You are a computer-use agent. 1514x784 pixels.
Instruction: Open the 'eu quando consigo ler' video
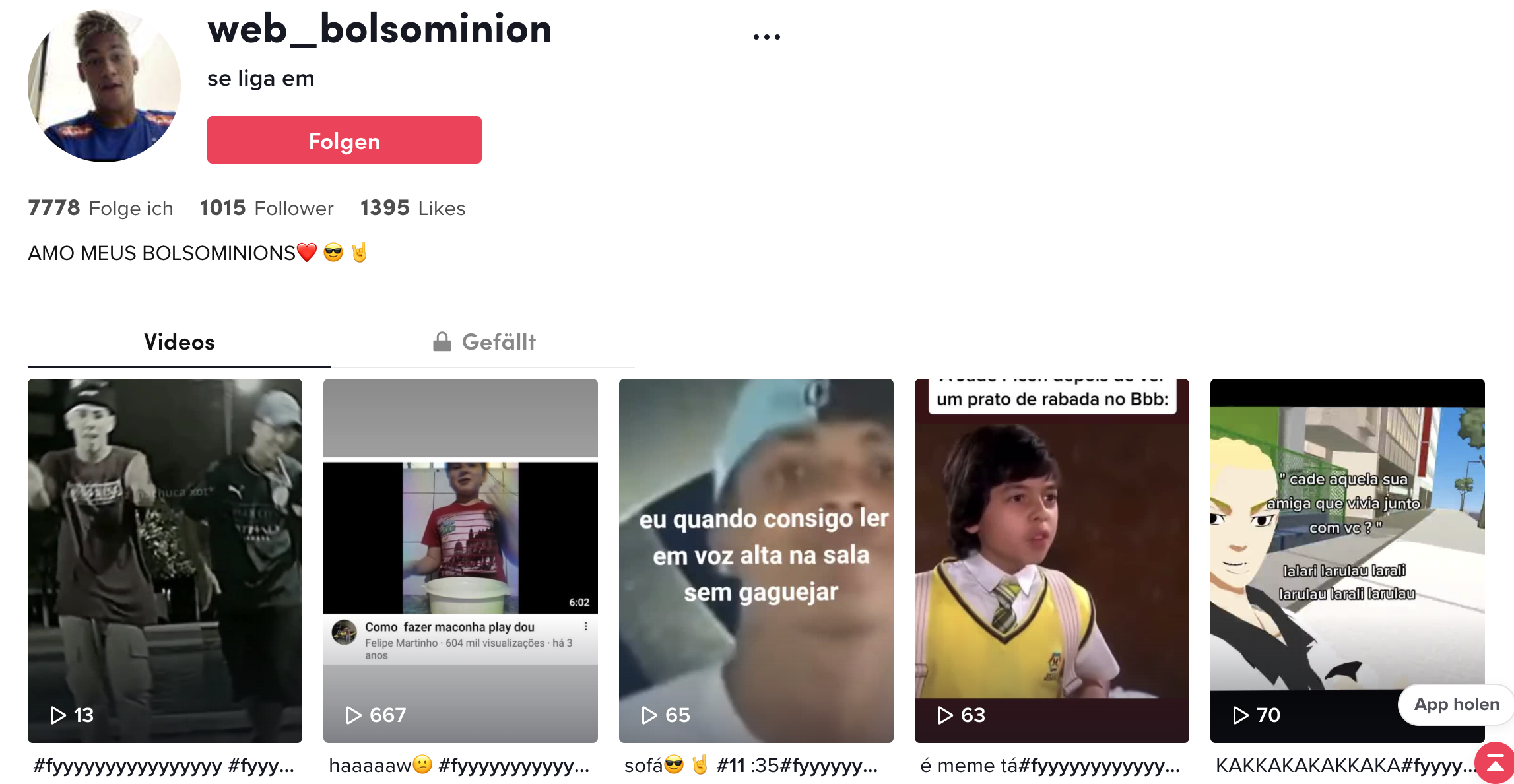[x=756, y=560]
